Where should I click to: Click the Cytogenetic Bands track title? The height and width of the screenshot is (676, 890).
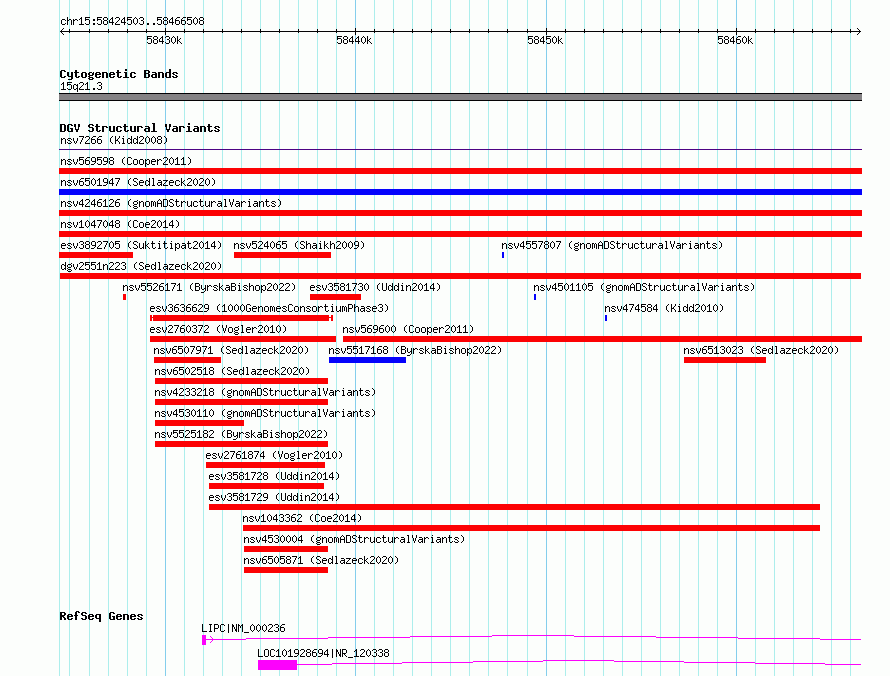(119, 74)
